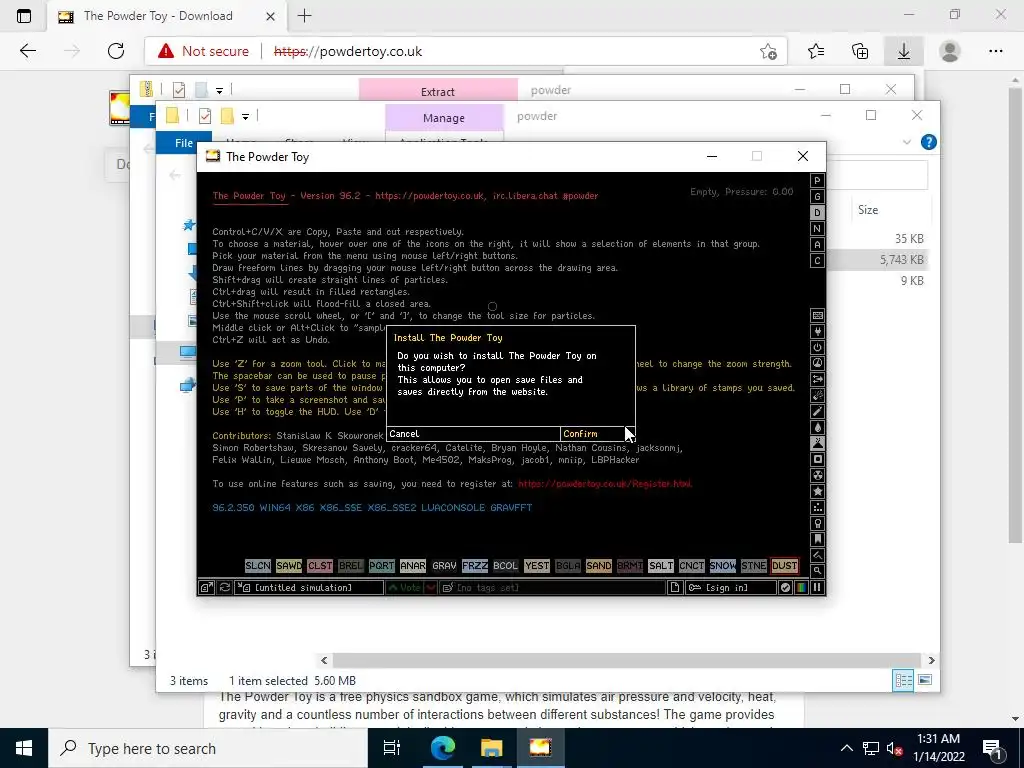Open the Tools menu icon
1024x768 pixels.
click(x=817, y=523)
